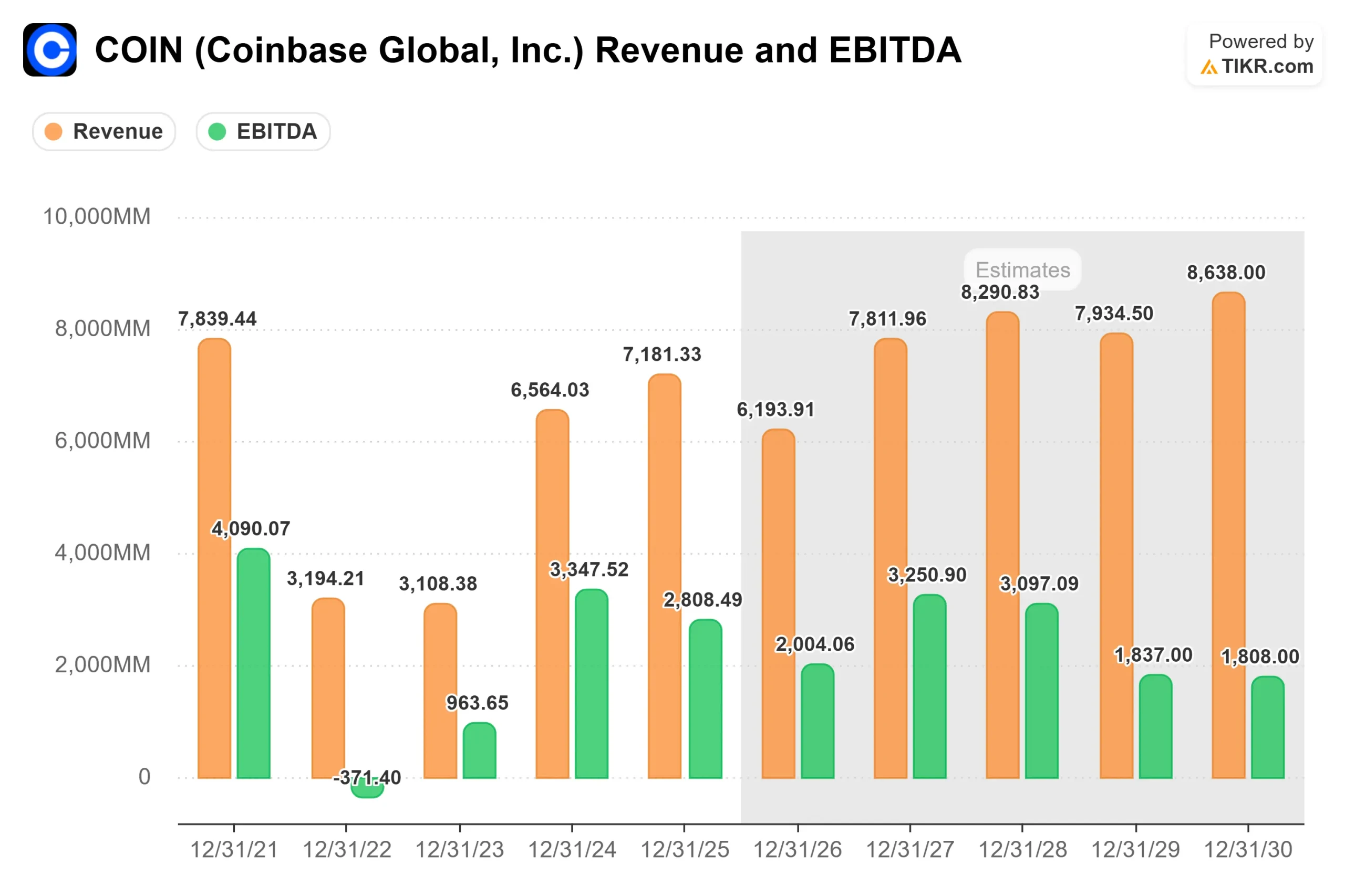The height and width of the screenshot is (896, 1345).
Task: Select the 12/31/23 EBITDA bar
Action: [479, 751]
